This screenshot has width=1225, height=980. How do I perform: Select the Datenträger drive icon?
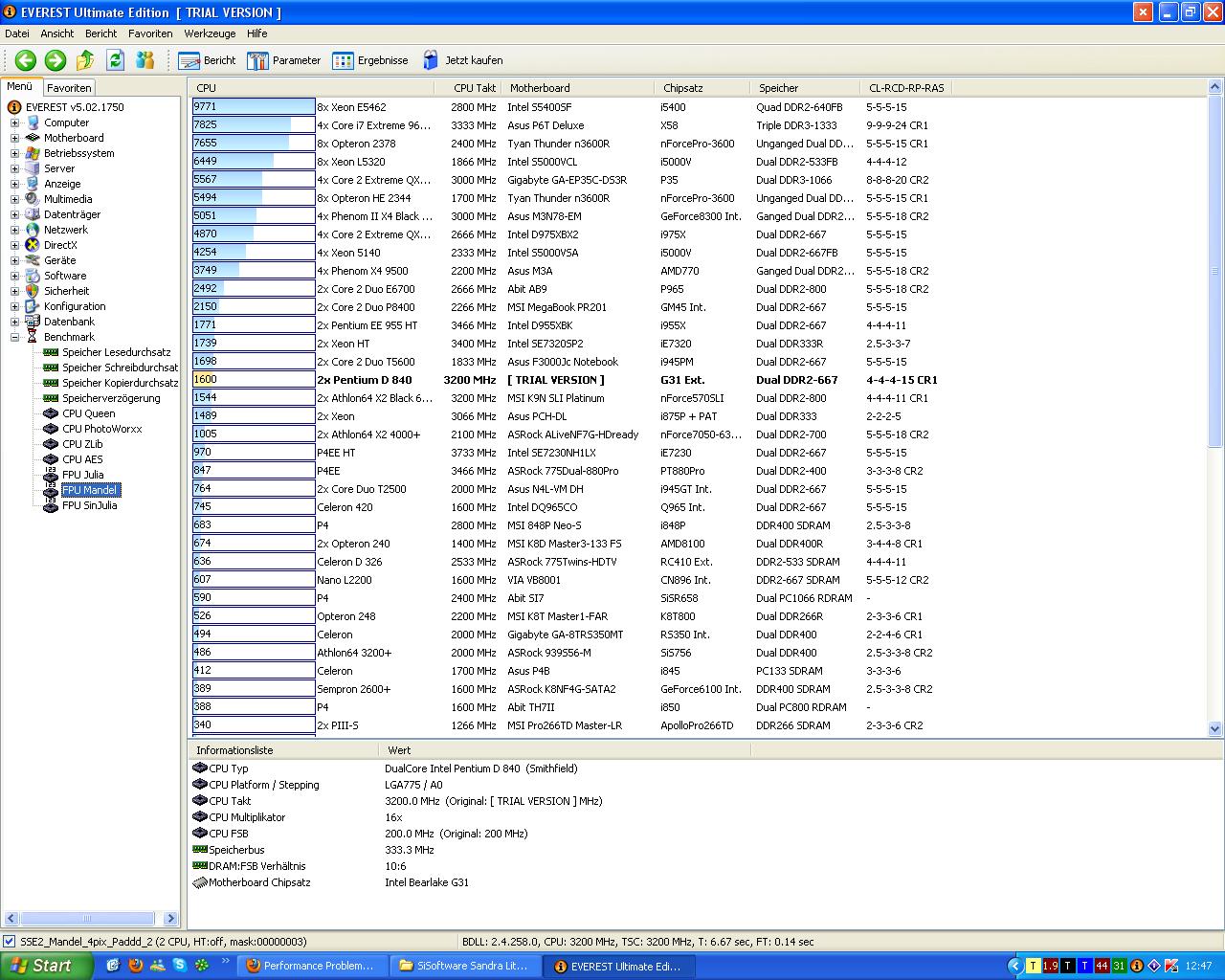point(33,214)
